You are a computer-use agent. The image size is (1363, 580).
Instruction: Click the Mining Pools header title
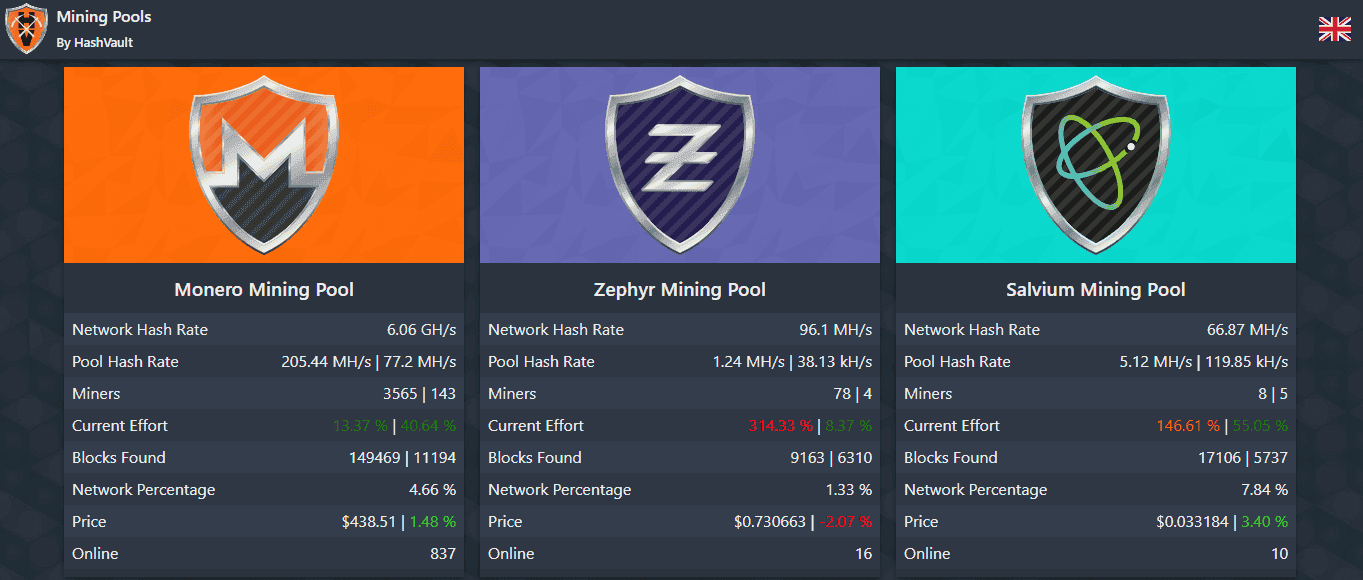click(x=104, y=17)
